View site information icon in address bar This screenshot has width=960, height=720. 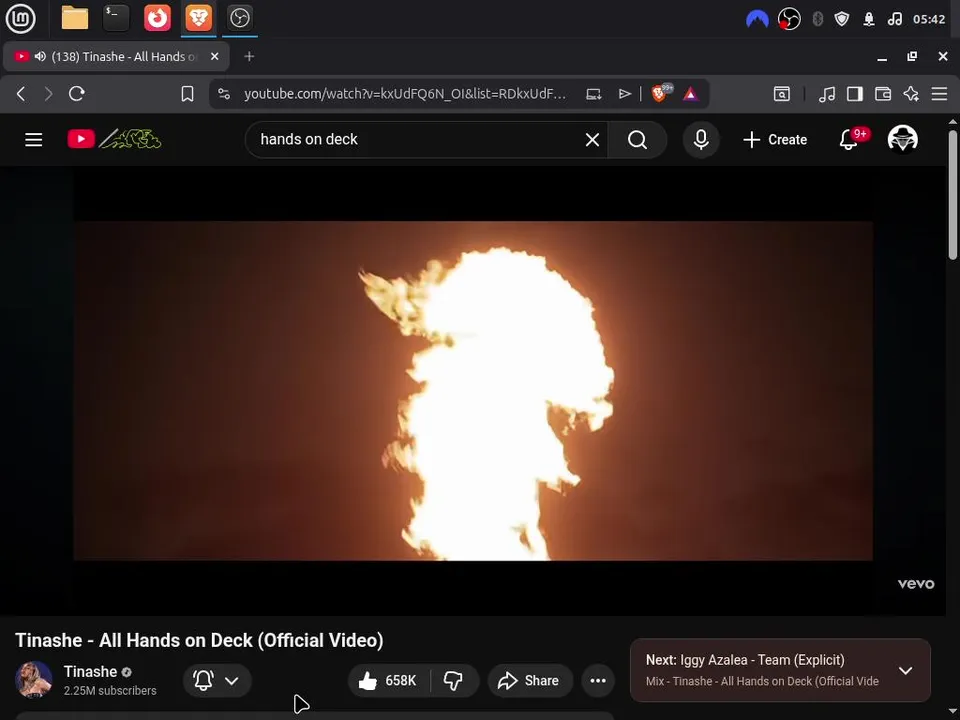pyautogui.click(x=224, y=94)
